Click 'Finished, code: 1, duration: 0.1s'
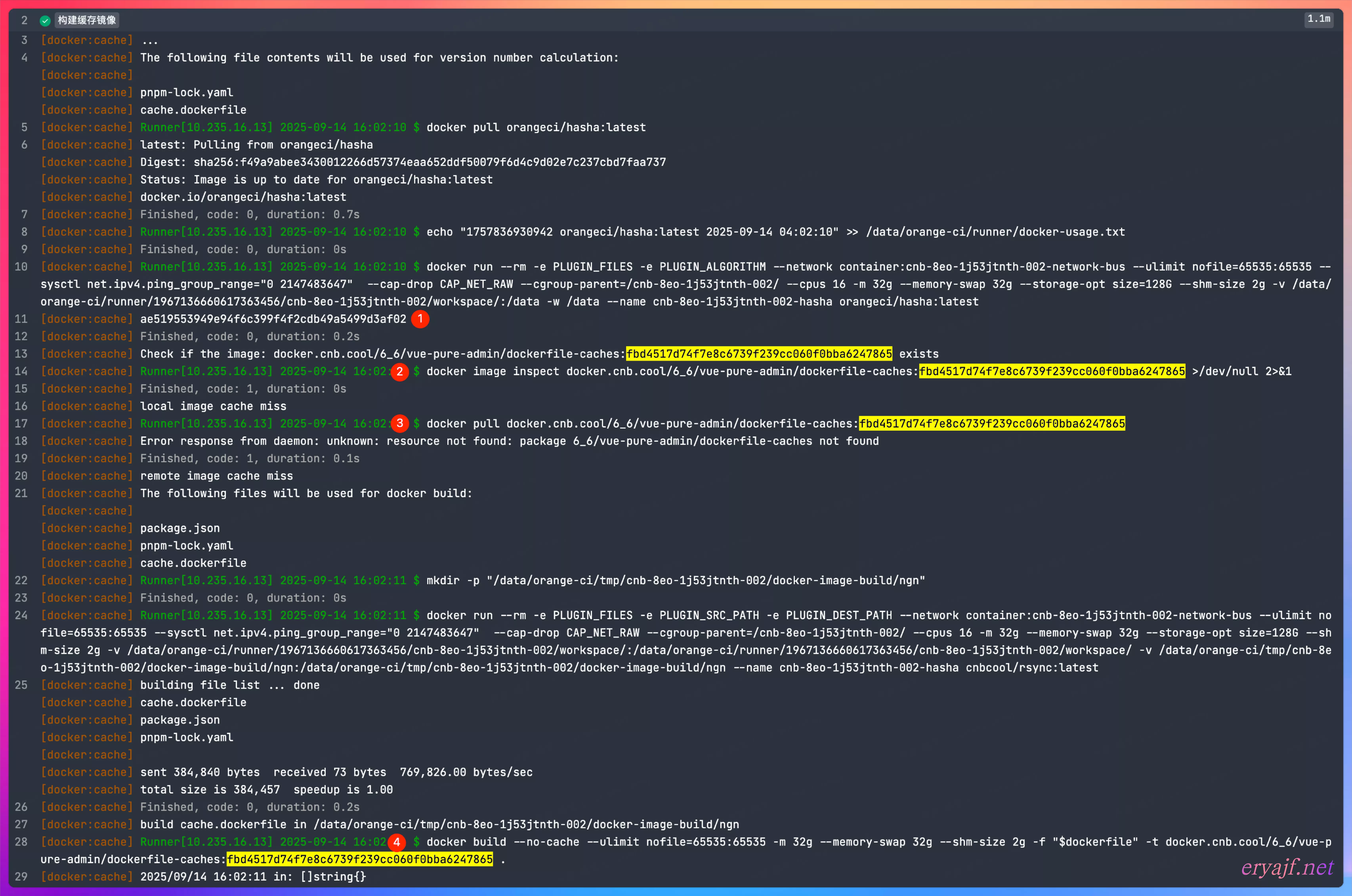This screenshot has height=896, width=1352. coord(250,459)
